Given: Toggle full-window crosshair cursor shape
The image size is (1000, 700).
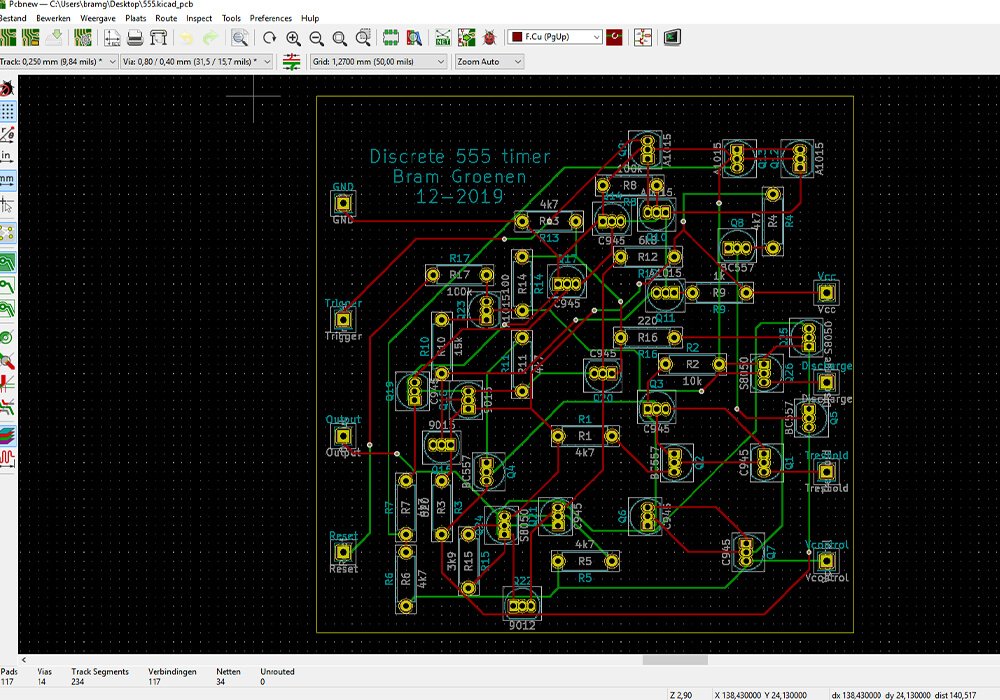Looking at the screenshot, I should point(7,205).
